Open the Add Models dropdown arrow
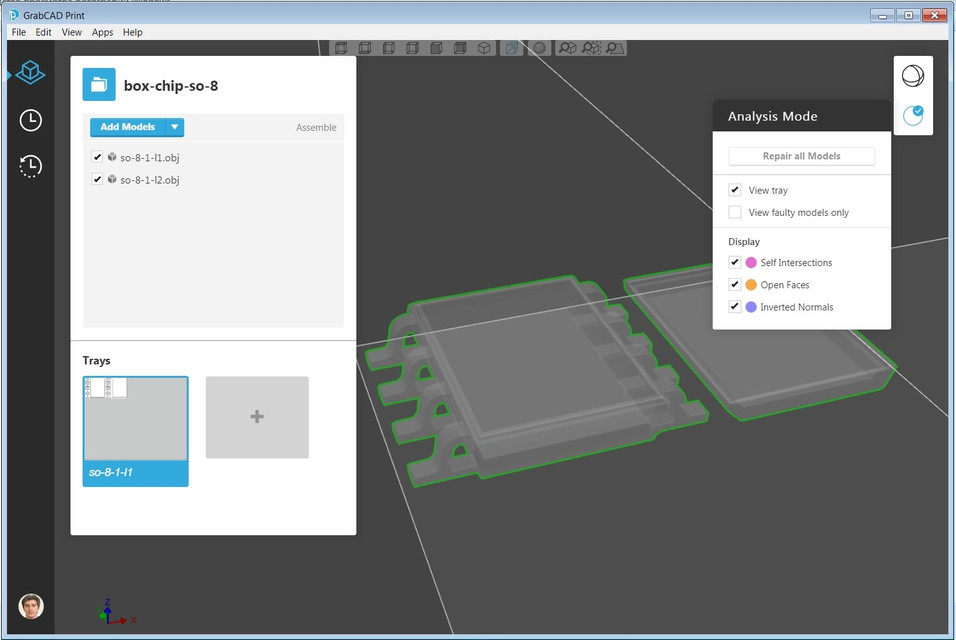Image resolution: width=956 pixels, height=640 pixels. click(175, 127)
